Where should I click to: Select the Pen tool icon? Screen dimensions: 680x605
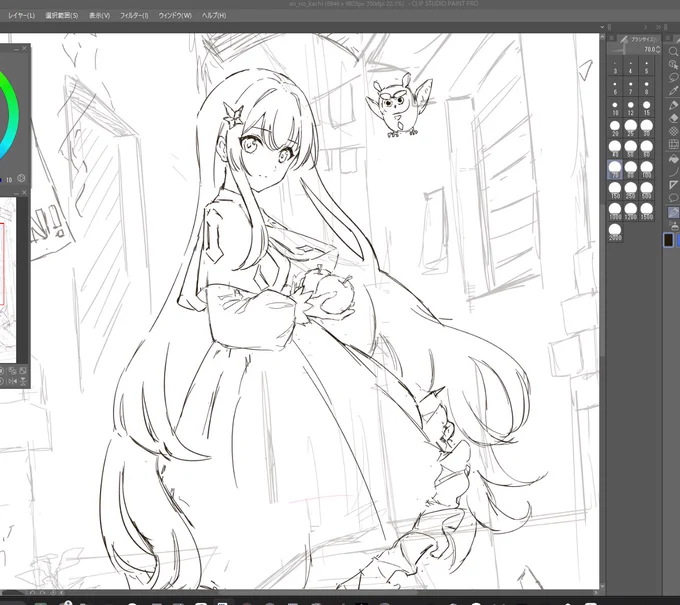[673, 105]
